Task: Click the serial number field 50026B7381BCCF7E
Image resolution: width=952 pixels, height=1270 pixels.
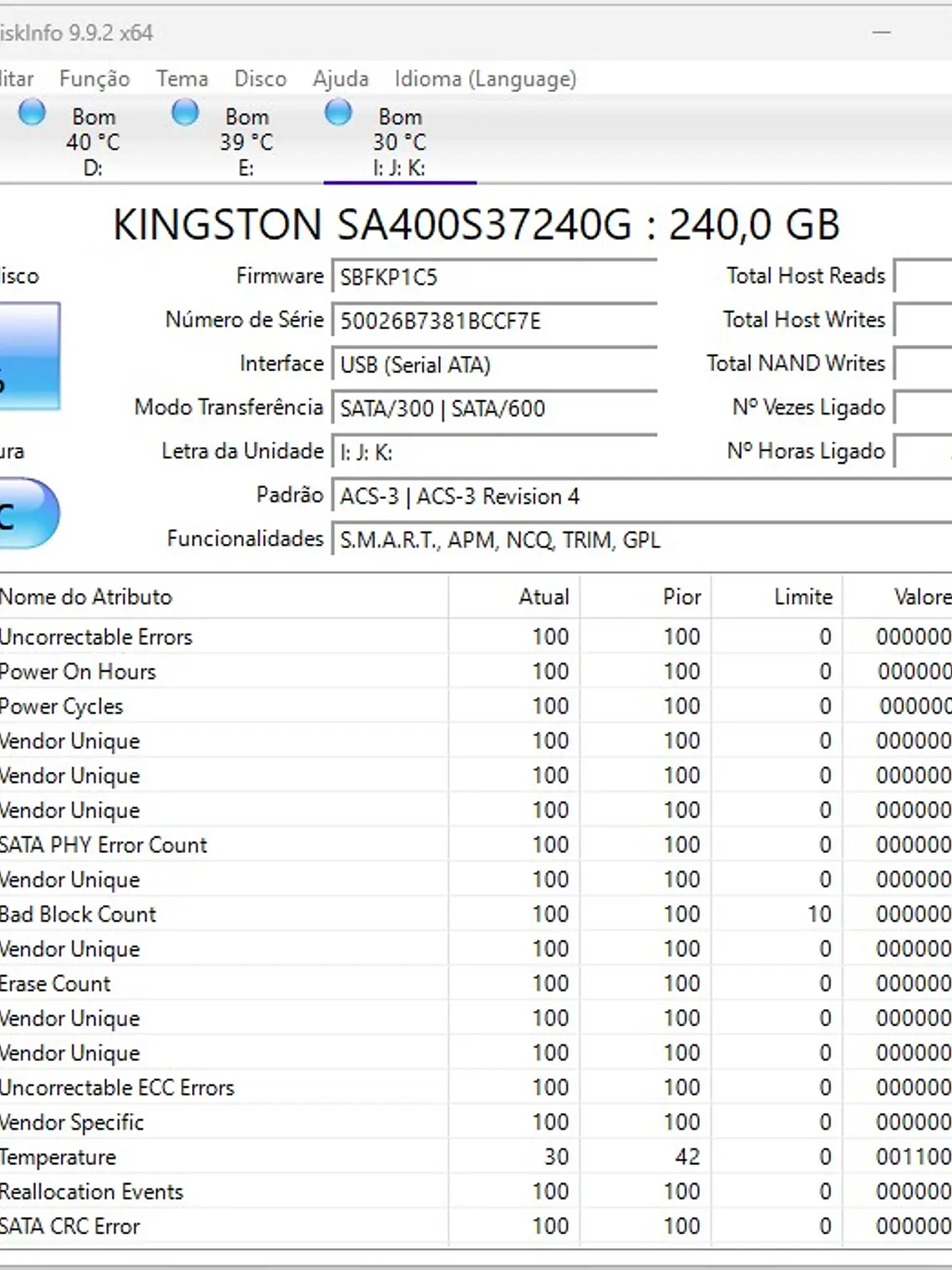Action: [495, 321]
